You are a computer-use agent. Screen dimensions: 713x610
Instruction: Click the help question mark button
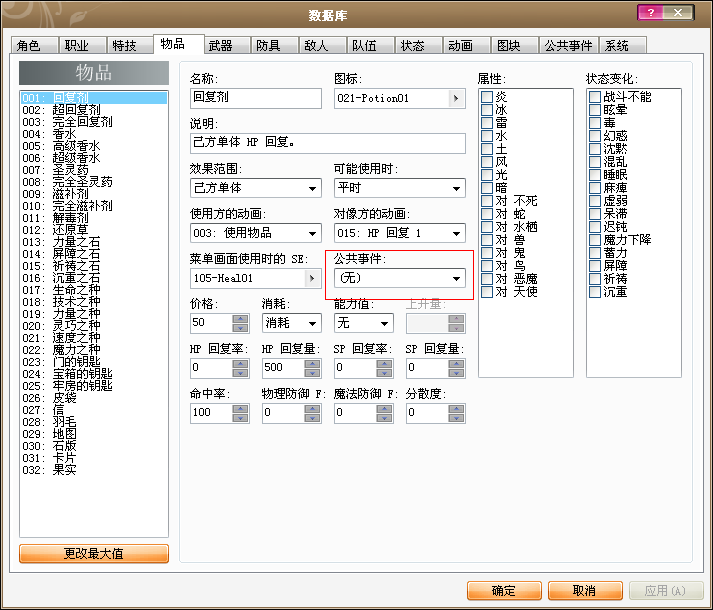pos(651,13)
